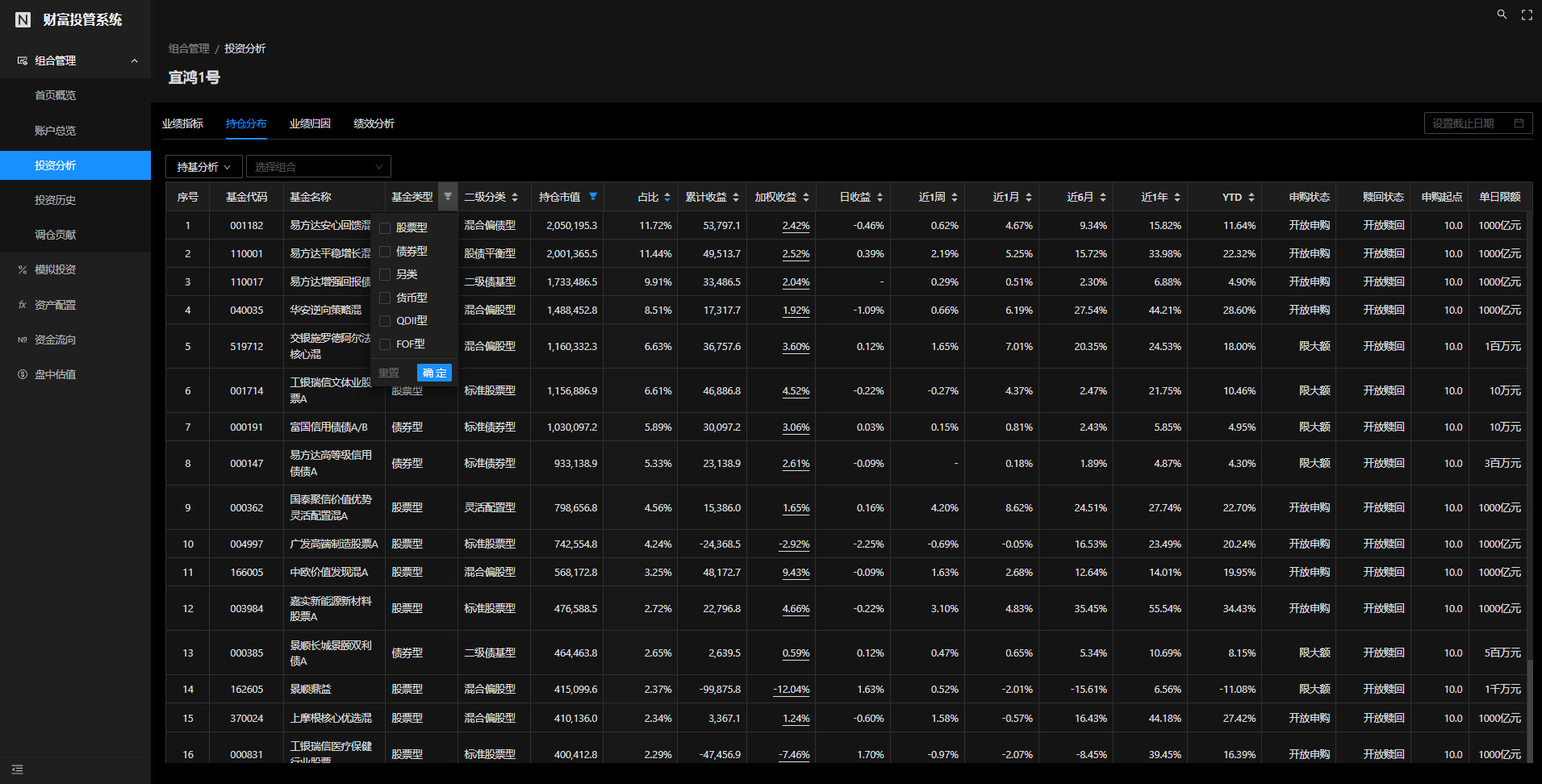The height and width of the screenshot is (784, 1542).
Task: Click the 设置截止日期 date field
Action: point(1478,123)
